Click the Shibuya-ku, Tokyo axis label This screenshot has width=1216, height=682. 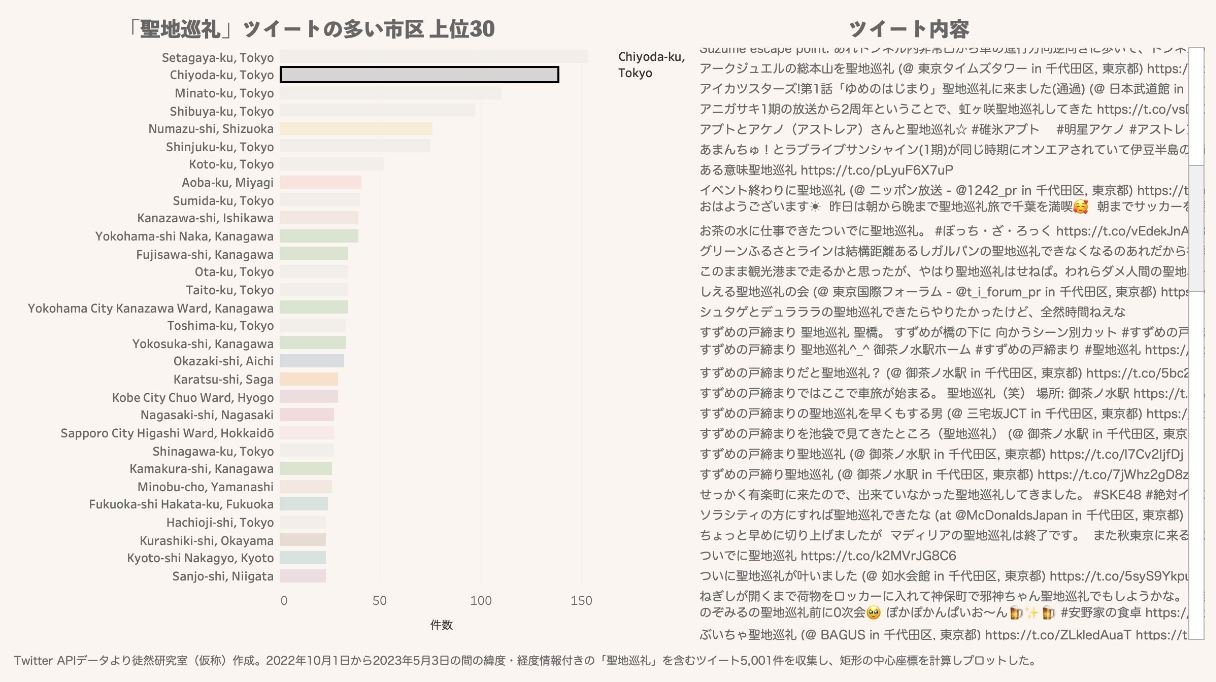tap(221, 111)
